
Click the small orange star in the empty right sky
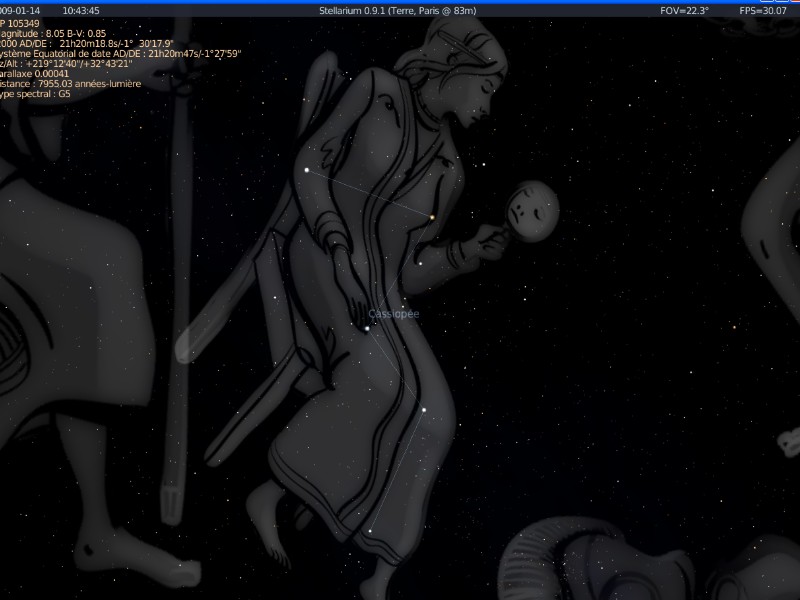[735, 327]
